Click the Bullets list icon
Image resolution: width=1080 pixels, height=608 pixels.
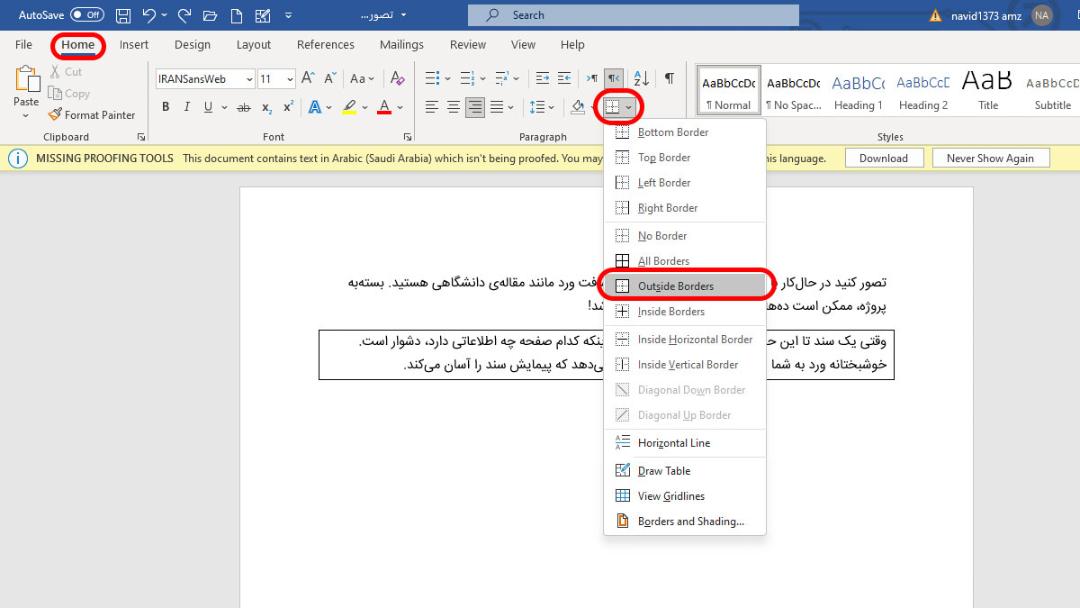(432, 78)
